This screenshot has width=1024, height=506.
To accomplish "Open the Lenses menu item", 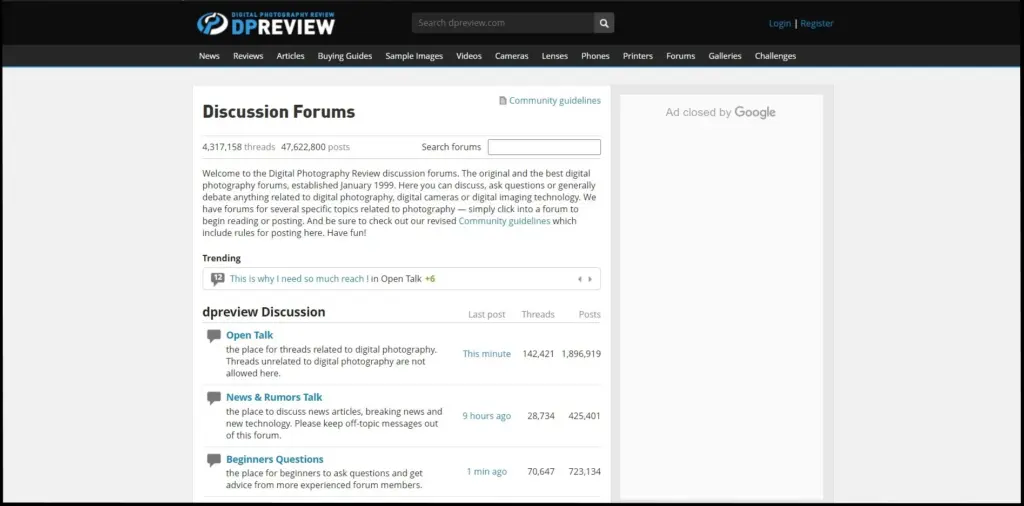I will tap(554, 56).
